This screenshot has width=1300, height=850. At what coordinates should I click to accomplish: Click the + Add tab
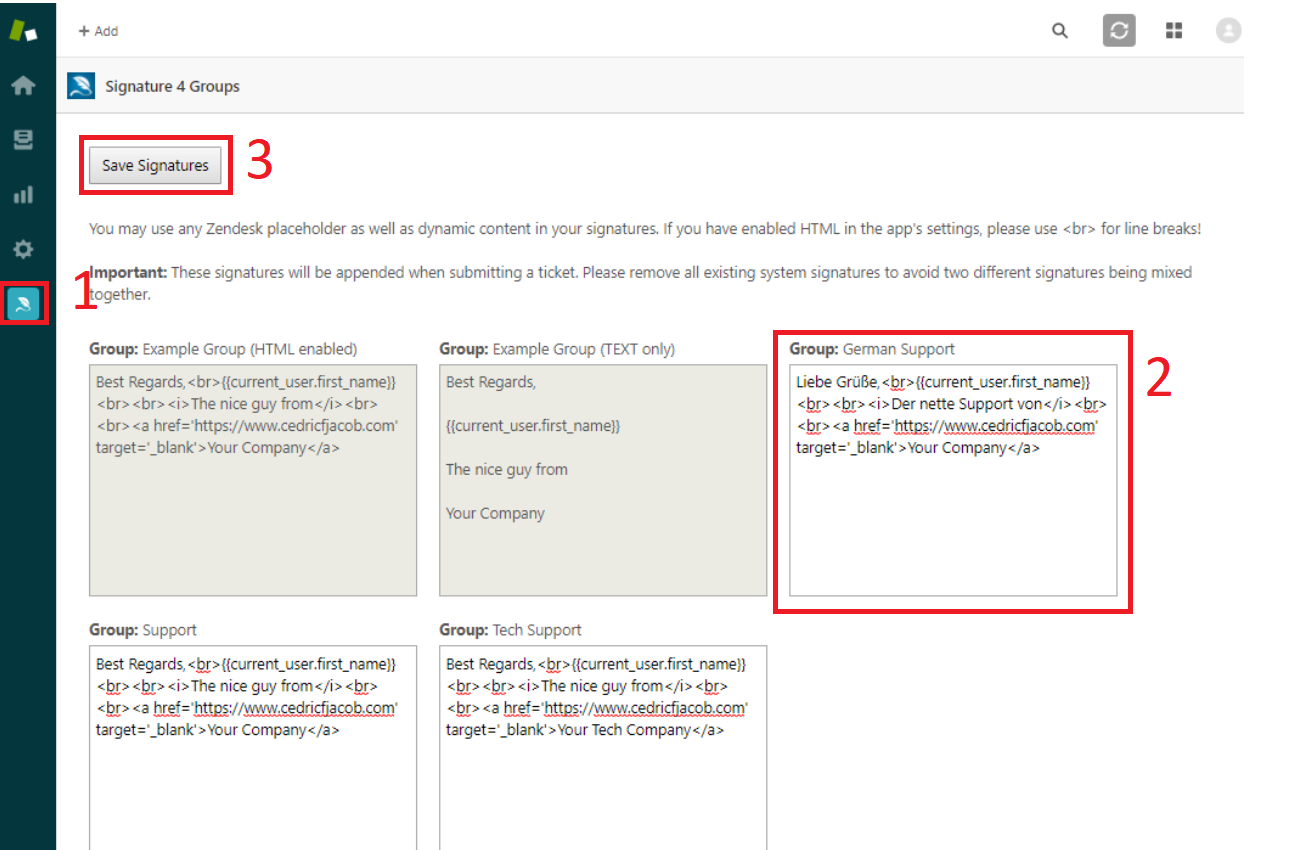pyautogui.click(x=98, y=31)
